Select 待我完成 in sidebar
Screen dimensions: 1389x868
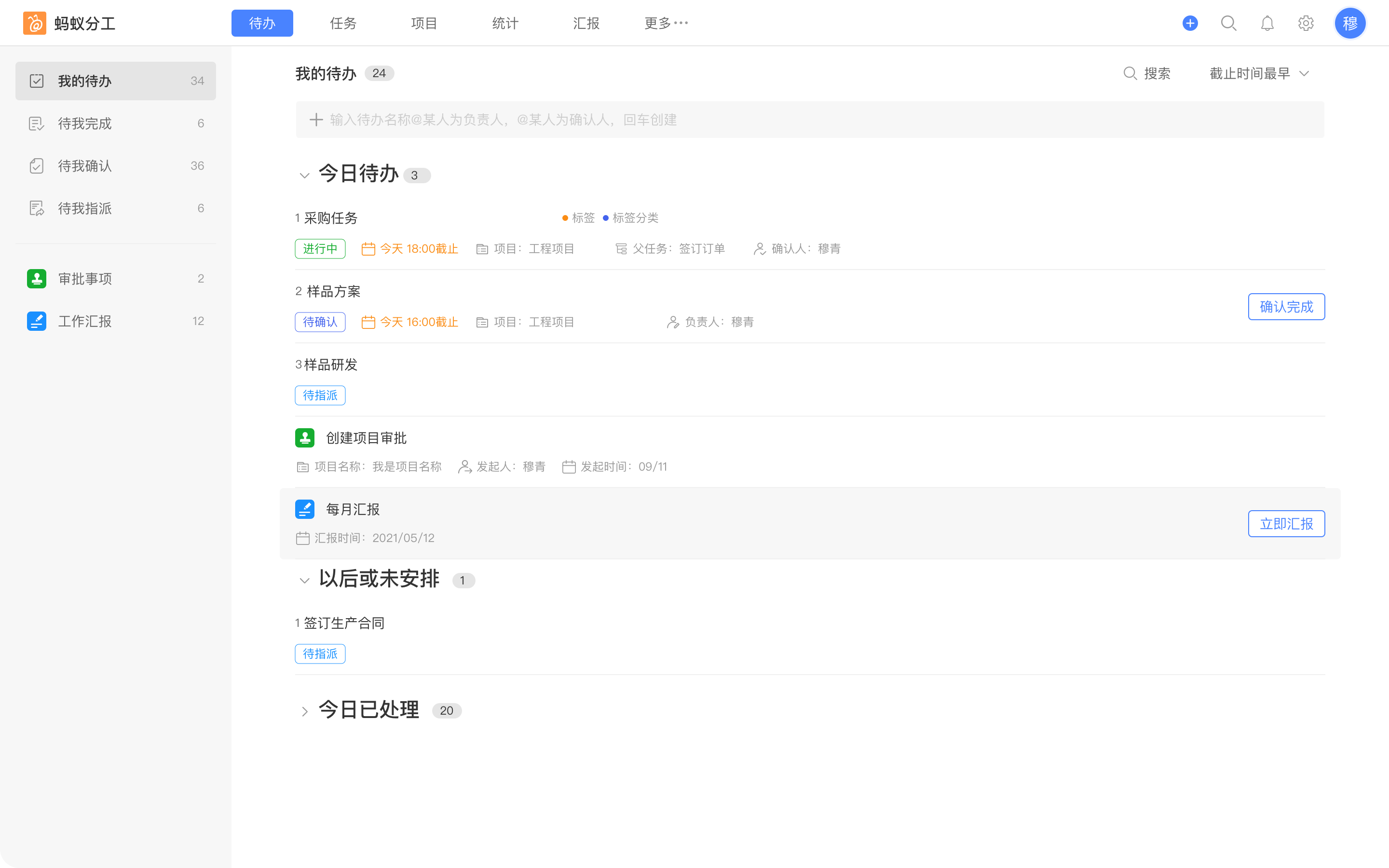(115, 123)
